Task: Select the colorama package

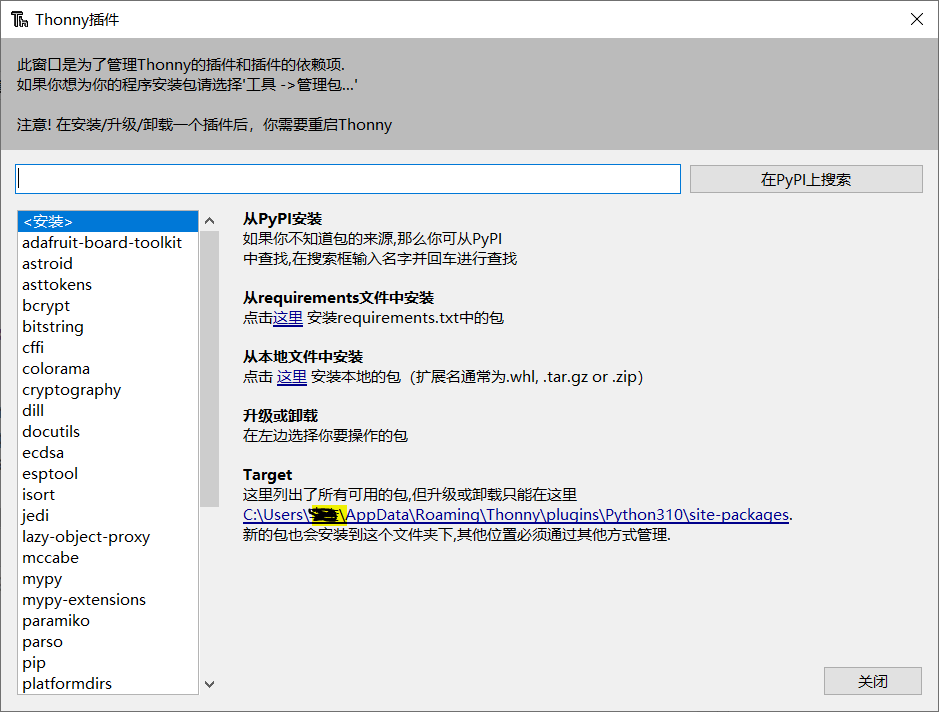Action: click(55, 368)
